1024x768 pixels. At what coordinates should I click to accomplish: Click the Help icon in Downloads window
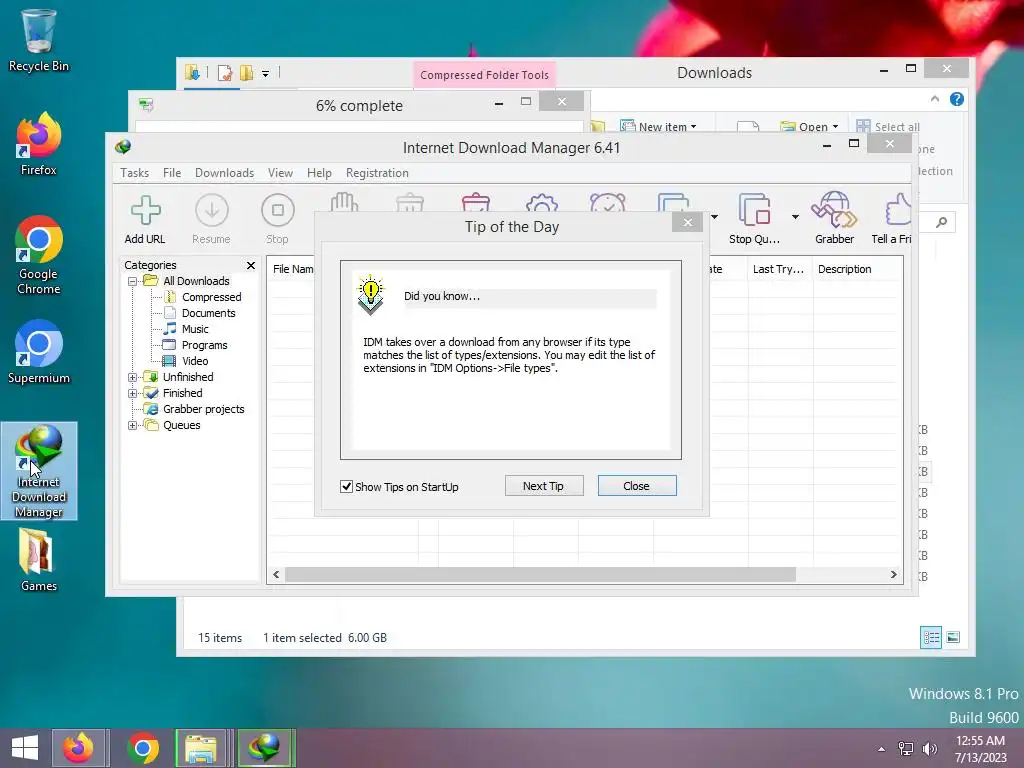957,99
